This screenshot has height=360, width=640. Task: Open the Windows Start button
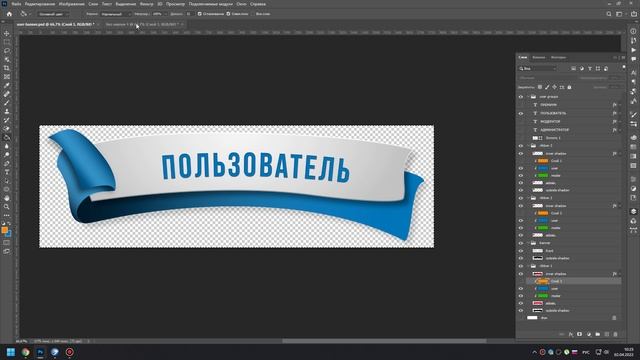(x=11, y=352)
